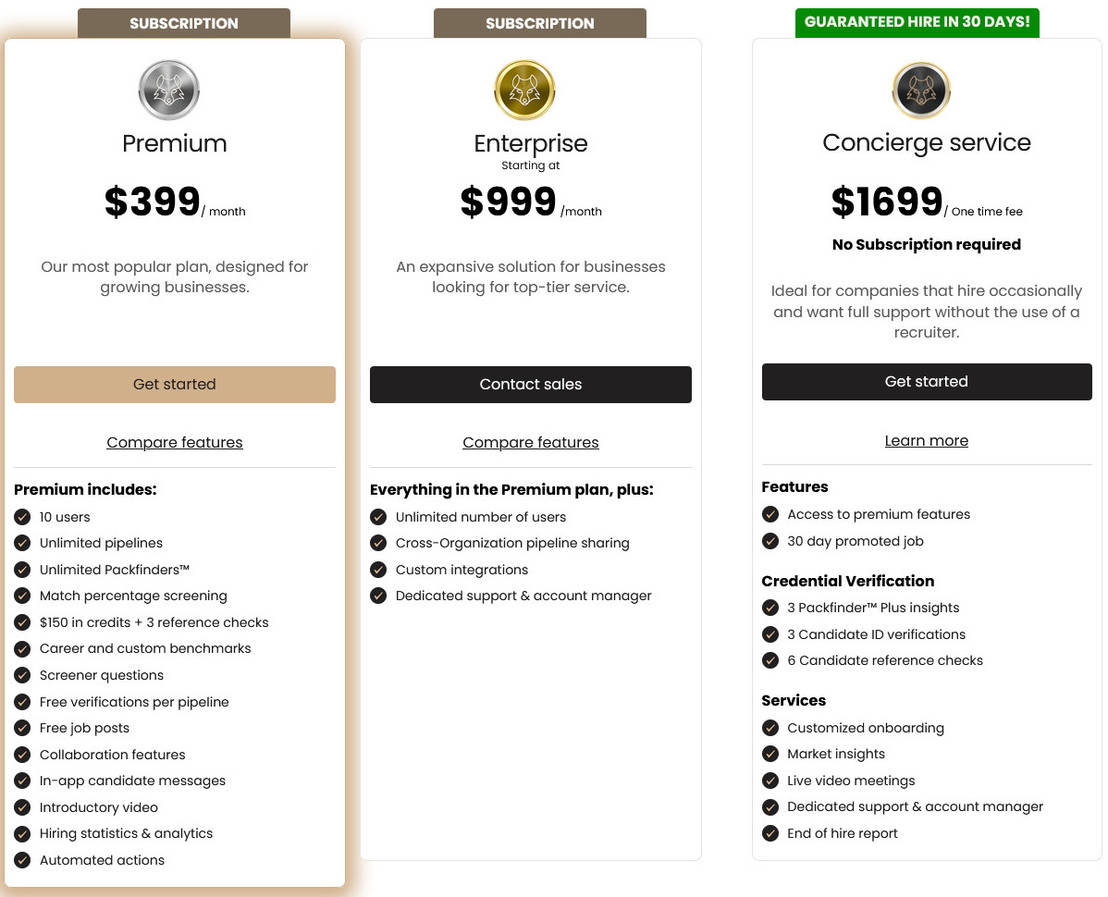Click 'Contact sales' for the Enterprise plan
Image resolution: width=1108 pixels, height=897 pixels.
[x=530, y=384]
